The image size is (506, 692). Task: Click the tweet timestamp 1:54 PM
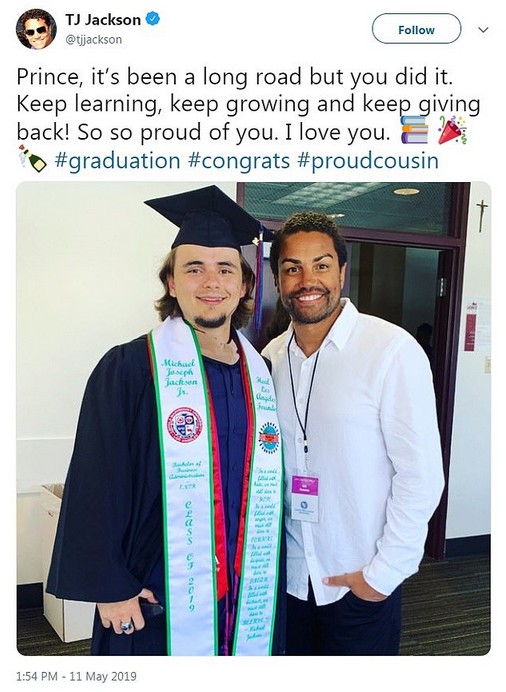pyautogui.click(x=36, y=676)
